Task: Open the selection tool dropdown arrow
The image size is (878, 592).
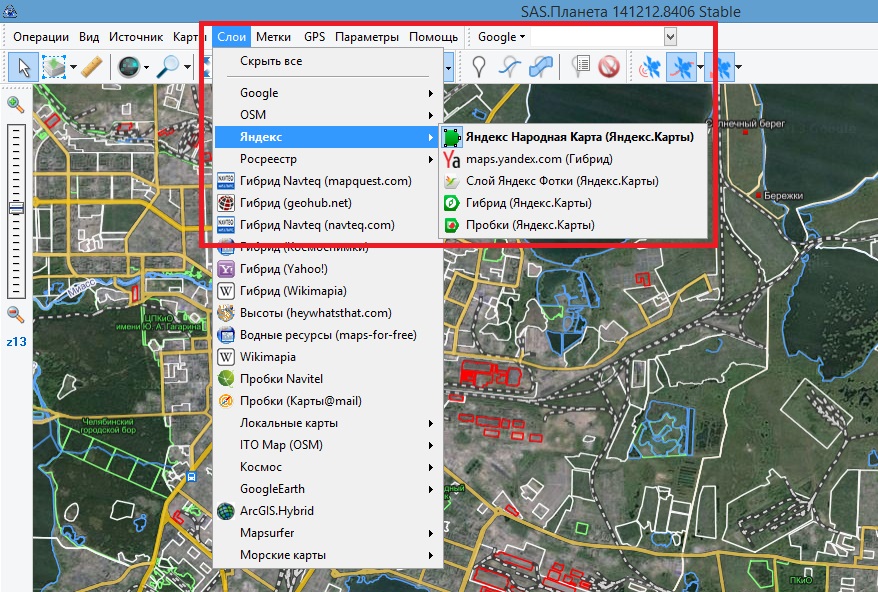Action: 73,67
